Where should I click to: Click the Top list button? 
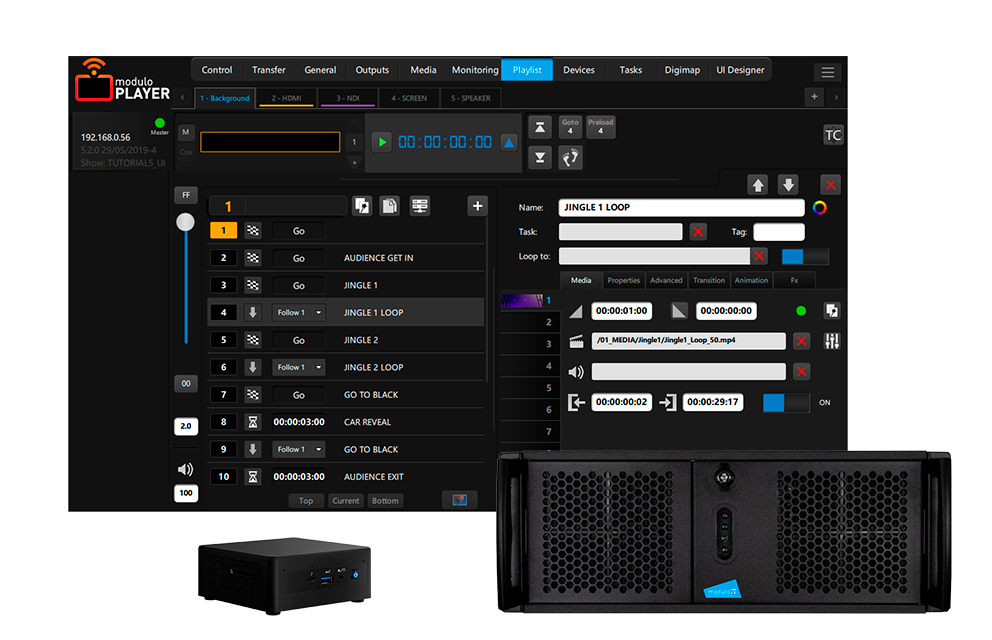coord(306,501)
